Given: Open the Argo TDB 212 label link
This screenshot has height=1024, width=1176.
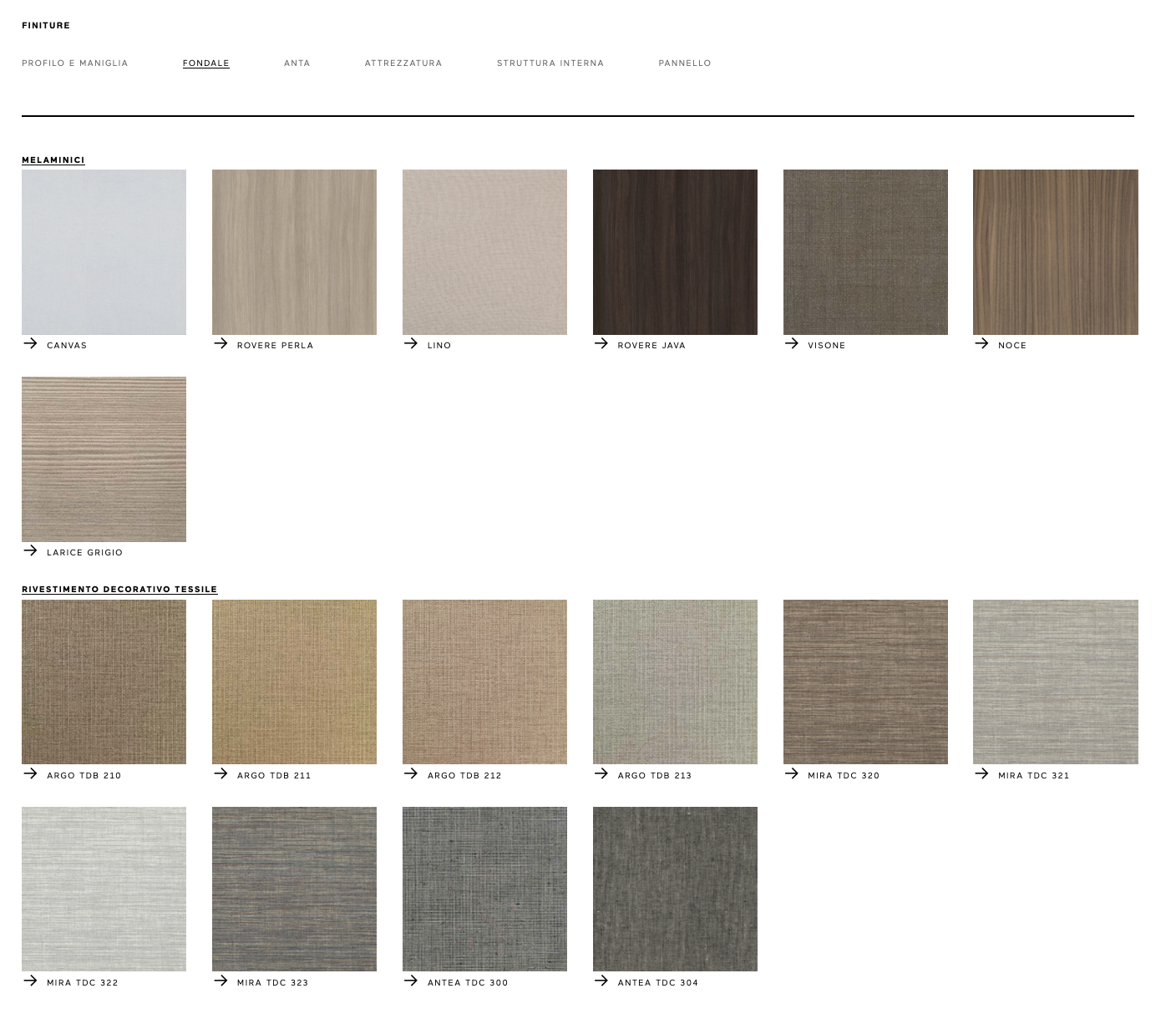Looking at the screenshot, I should coord(464,776).
